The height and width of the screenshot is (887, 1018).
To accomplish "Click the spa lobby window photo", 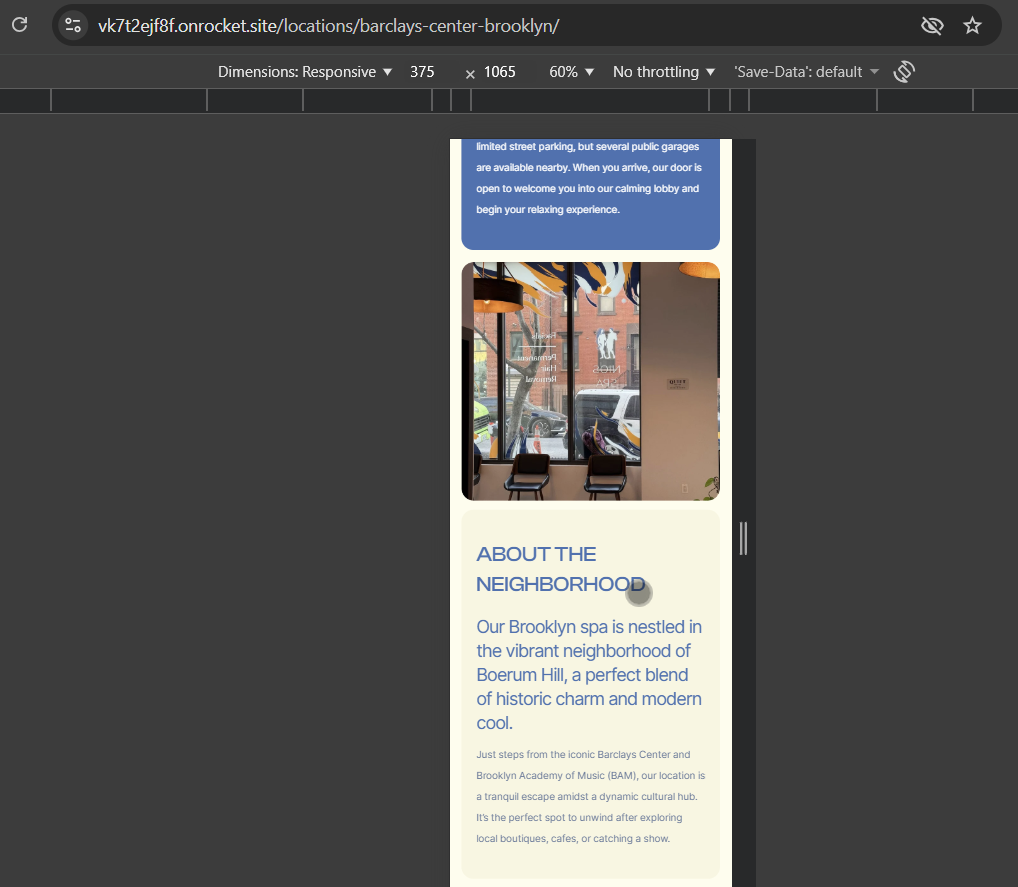I will [x=590, y=381].
